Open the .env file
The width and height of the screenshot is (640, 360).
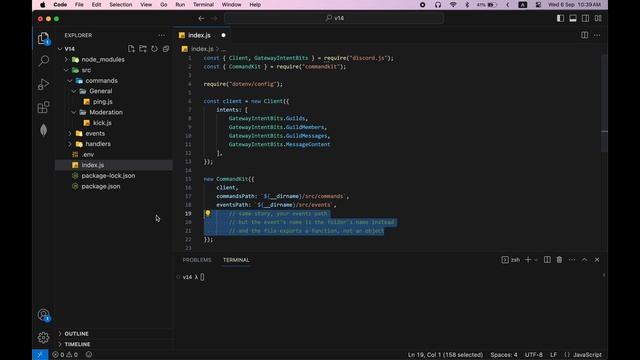coord(88,155)
